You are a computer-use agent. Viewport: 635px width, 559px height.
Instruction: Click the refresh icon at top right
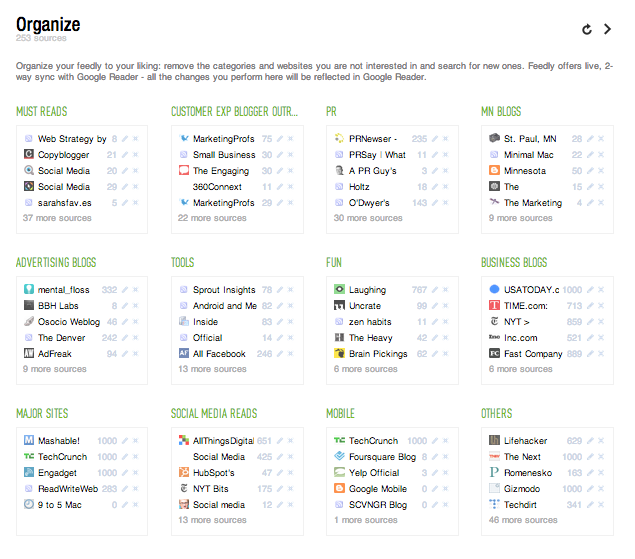587,29
